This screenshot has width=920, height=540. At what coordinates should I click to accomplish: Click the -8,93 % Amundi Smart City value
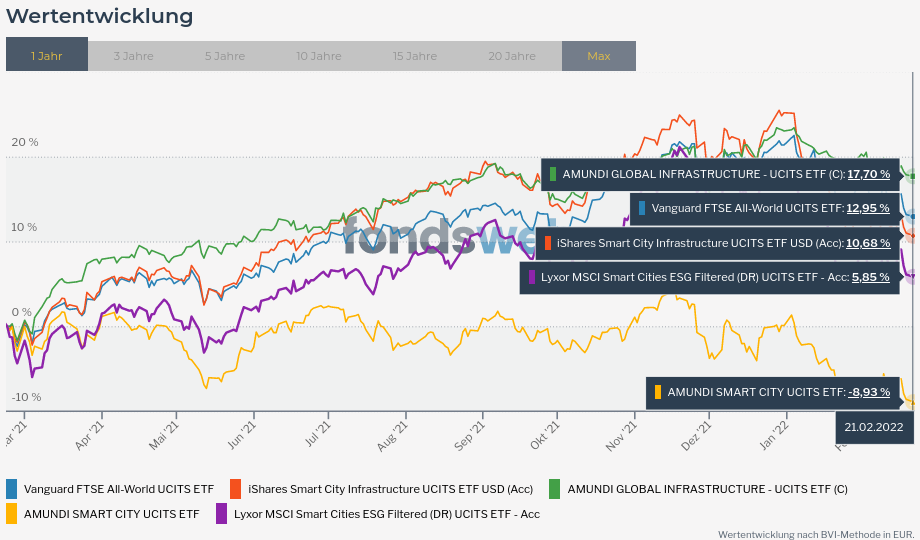pyautogui.click(x=868, y=392)
